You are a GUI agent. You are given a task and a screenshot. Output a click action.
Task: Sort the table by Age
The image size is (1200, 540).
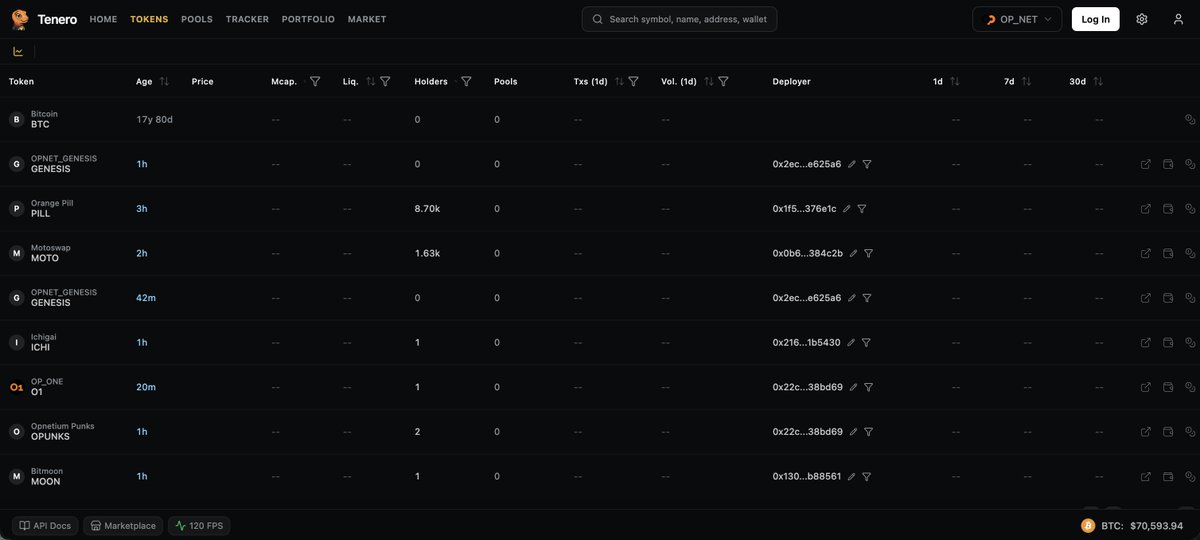click(164, 81)
